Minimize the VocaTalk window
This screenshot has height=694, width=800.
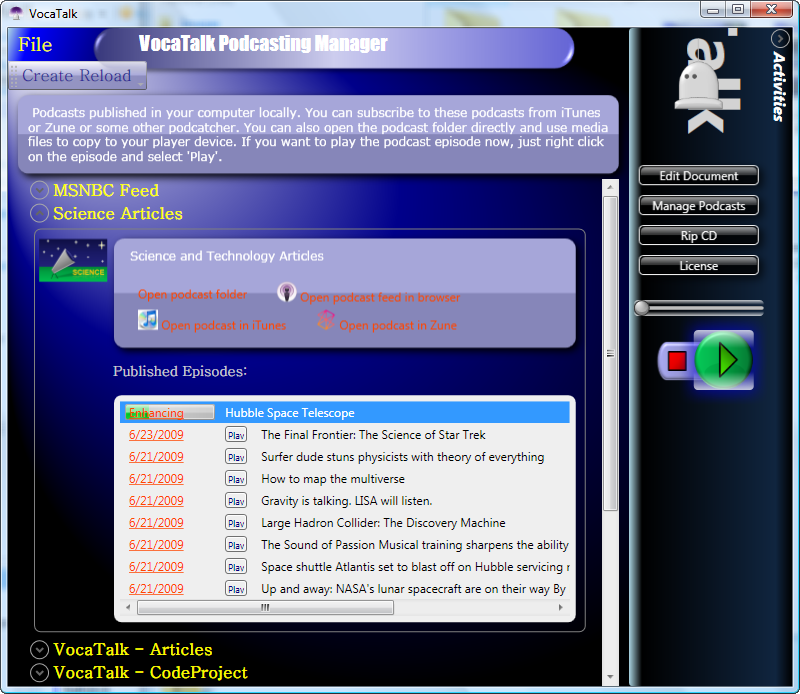coord(713,9)
